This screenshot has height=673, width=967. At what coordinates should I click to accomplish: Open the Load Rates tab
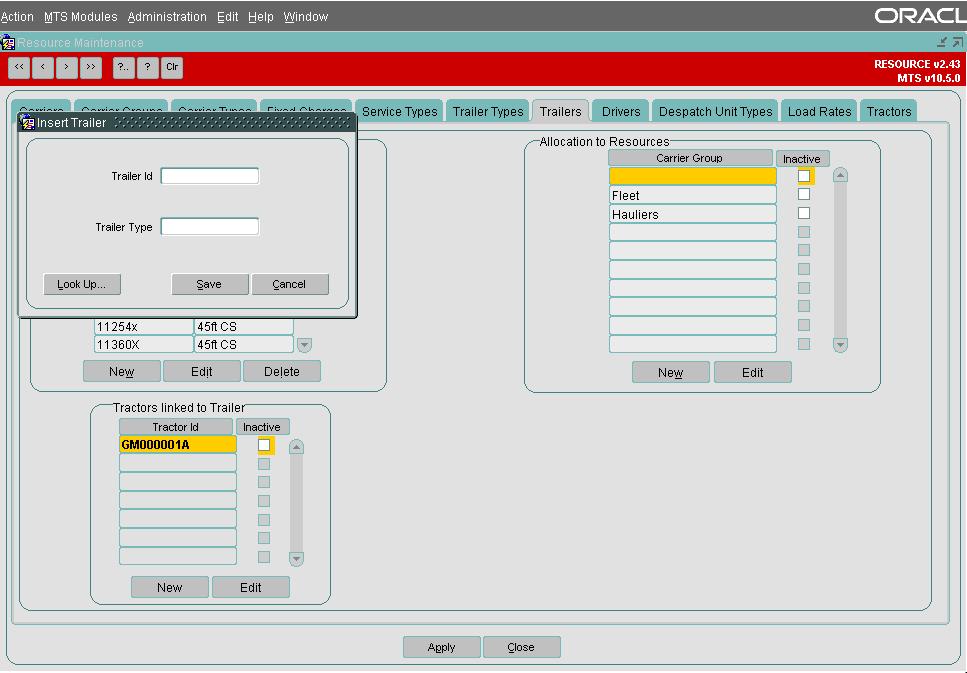(819, 111)
